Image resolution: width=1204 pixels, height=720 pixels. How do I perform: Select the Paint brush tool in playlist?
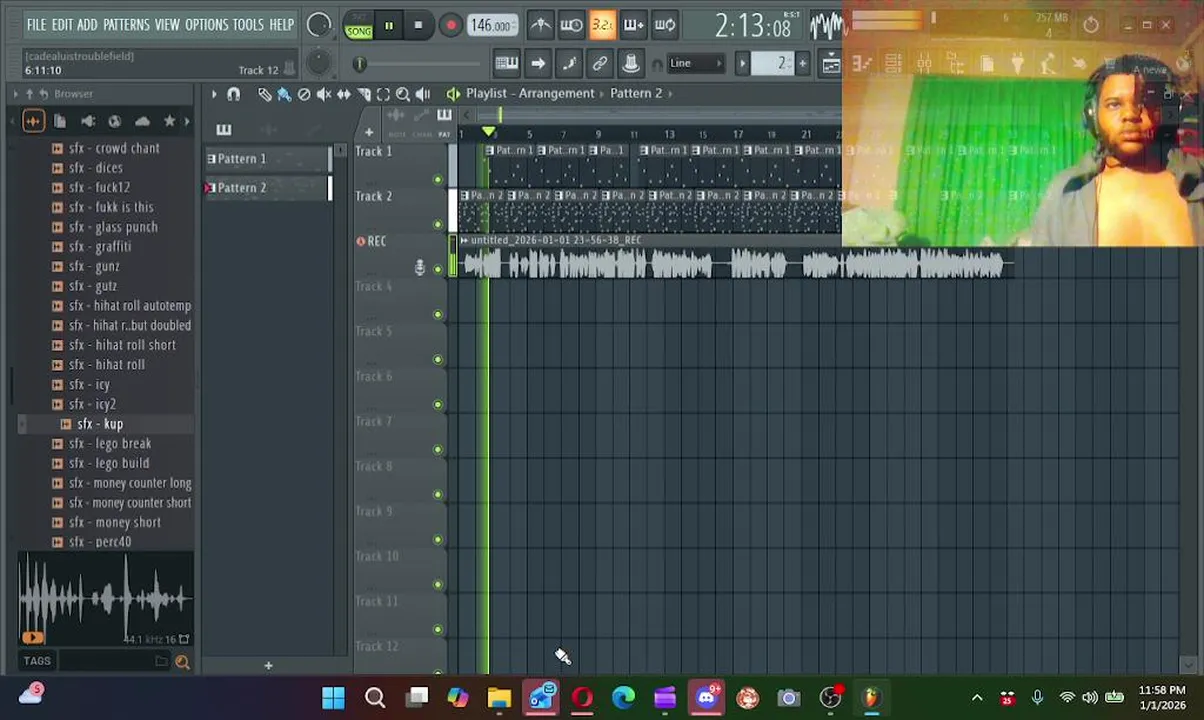pos(284,94)
